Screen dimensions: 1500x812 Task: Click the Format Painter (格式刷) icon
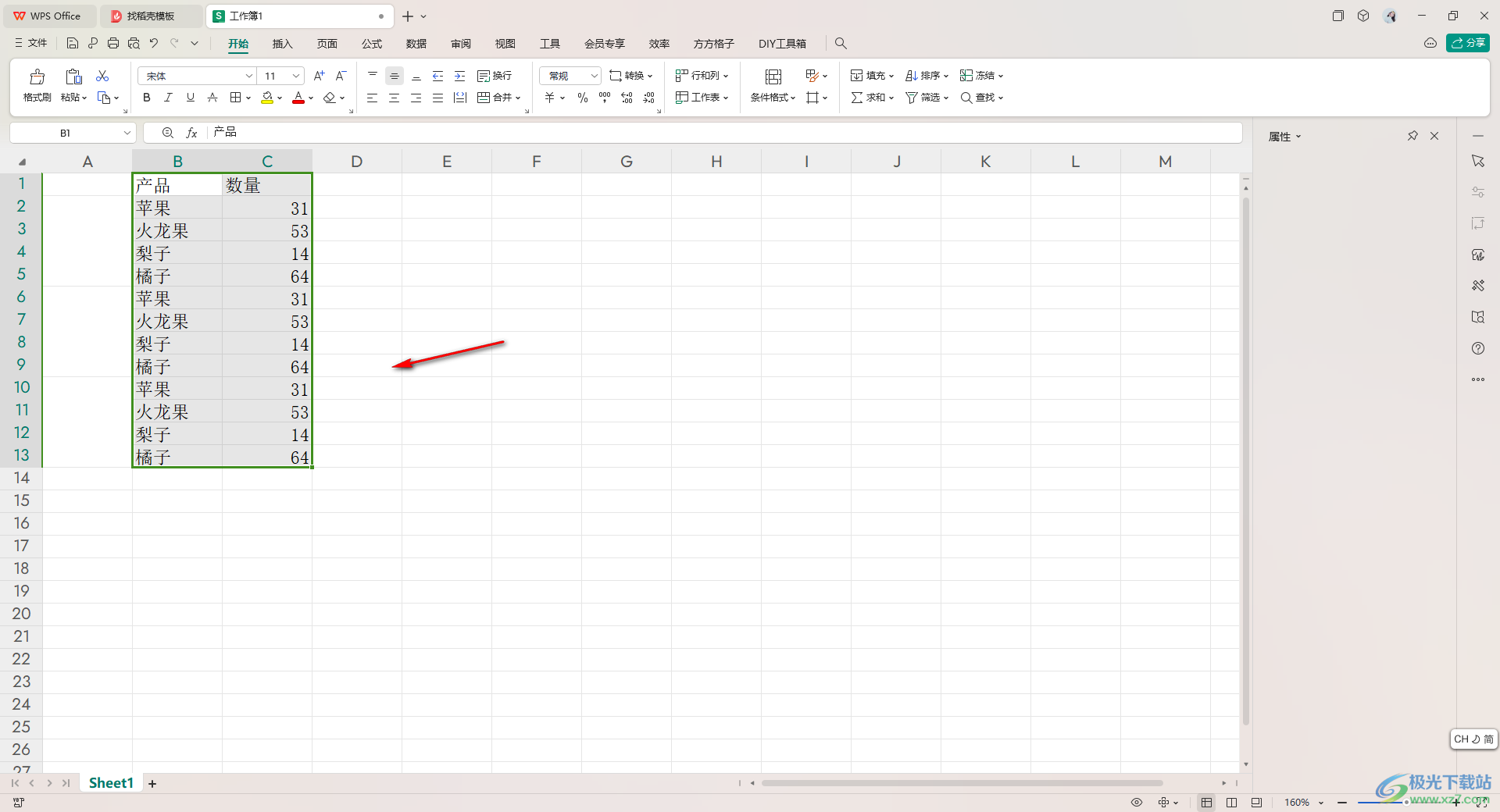(37, 77)
